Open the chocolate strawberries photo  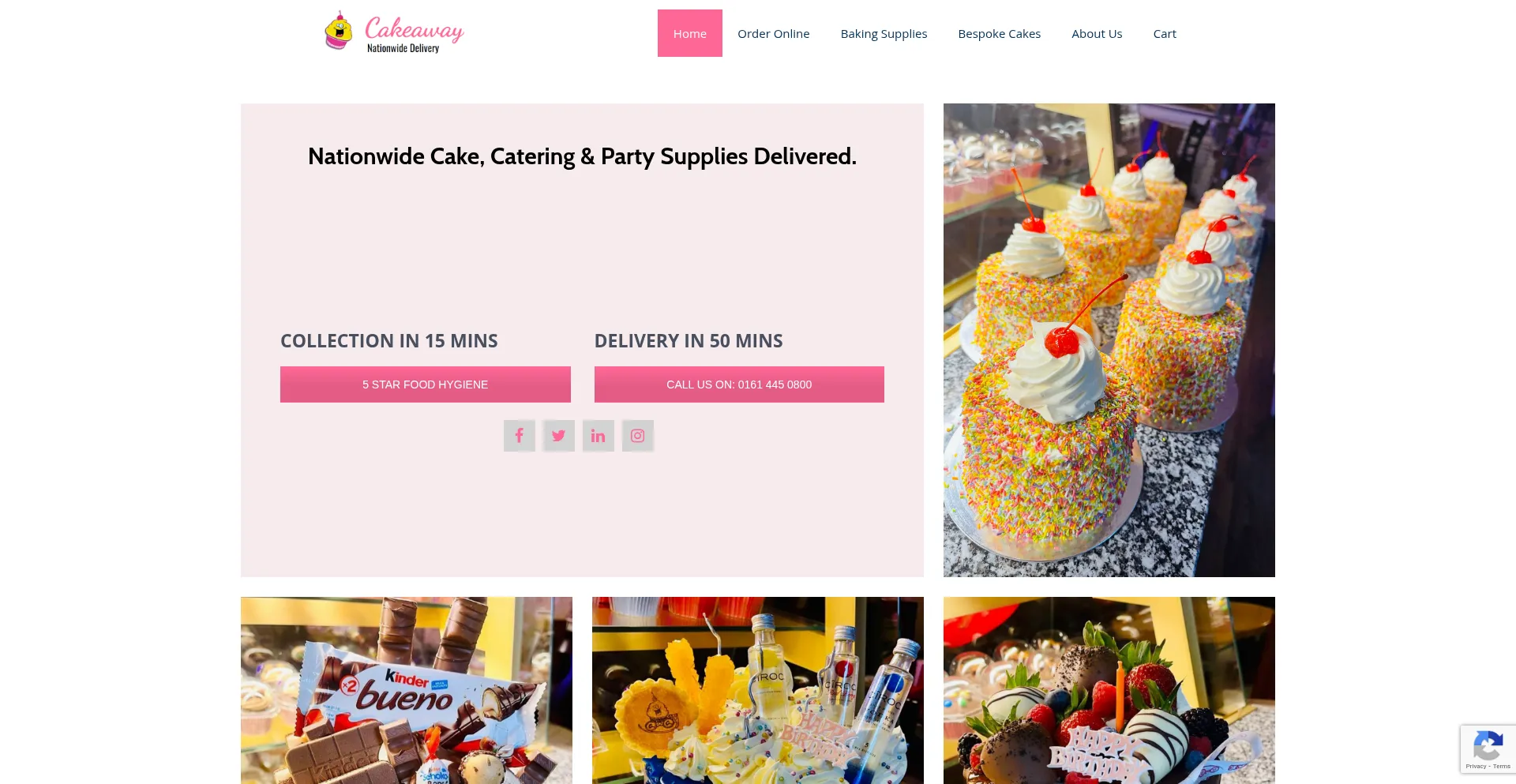click(1109, 690)
